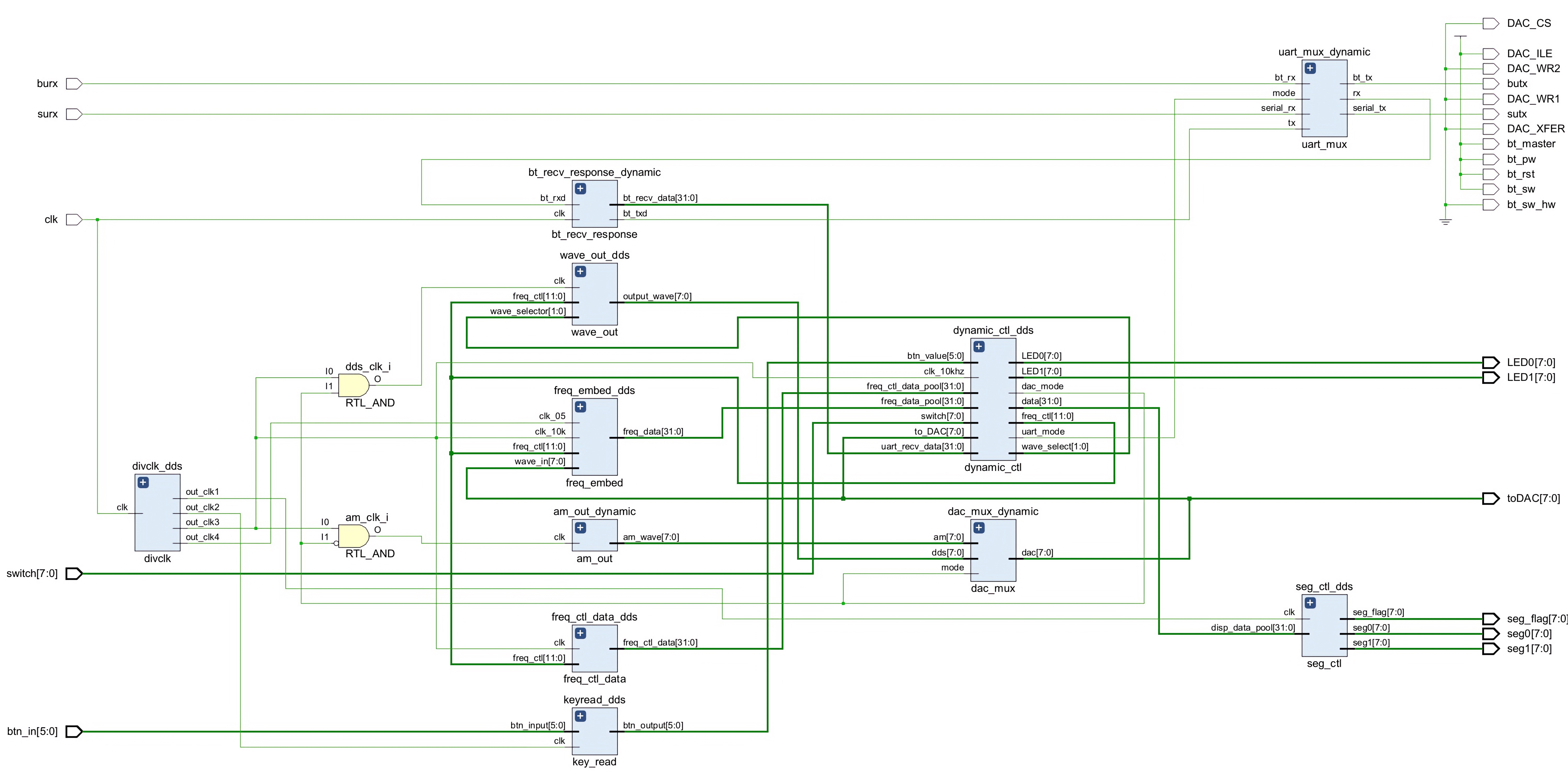Screen dimensions: 1568x782
Task: Click the divclk_dds instance label
Action: click(157, 466)
